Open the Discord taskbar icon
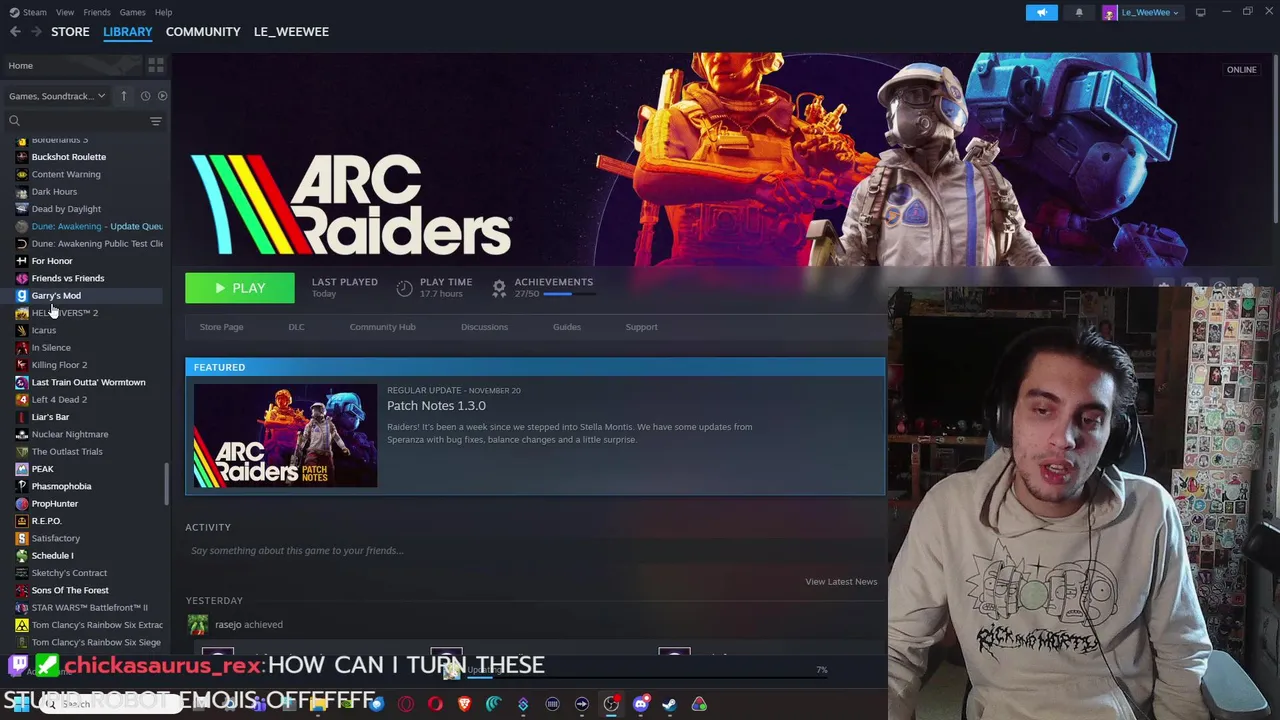The height and width of the screenshot is (720, 1280). (x=640, y=704)
